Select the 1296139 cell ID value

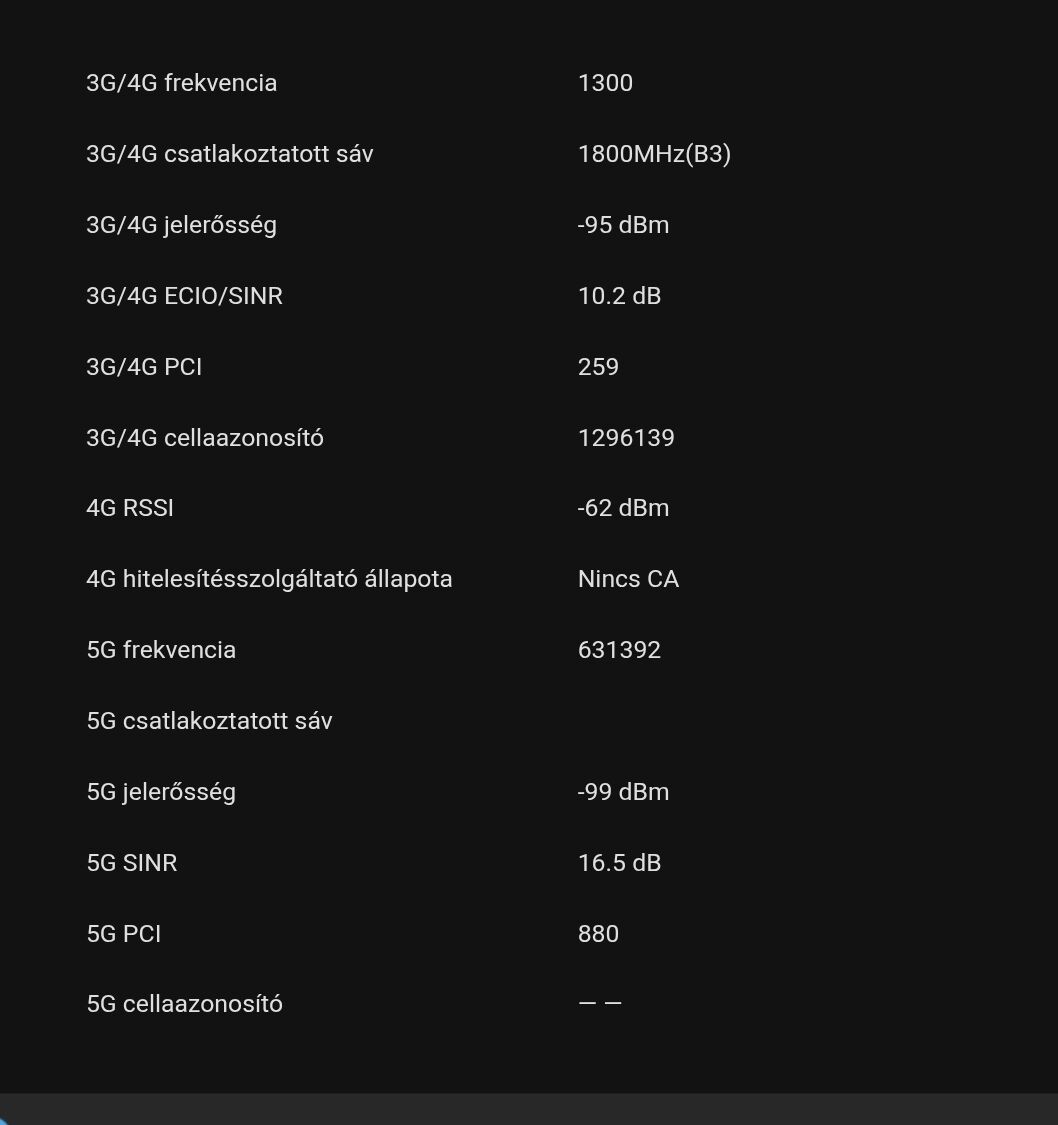click(x=626, y=438)
